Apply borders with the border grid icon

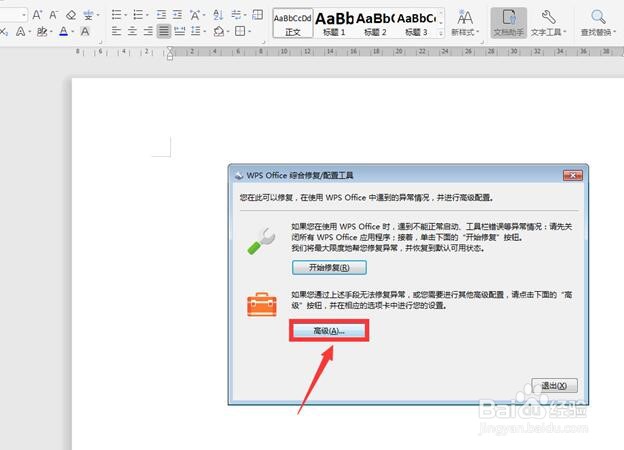pos(240,31)
